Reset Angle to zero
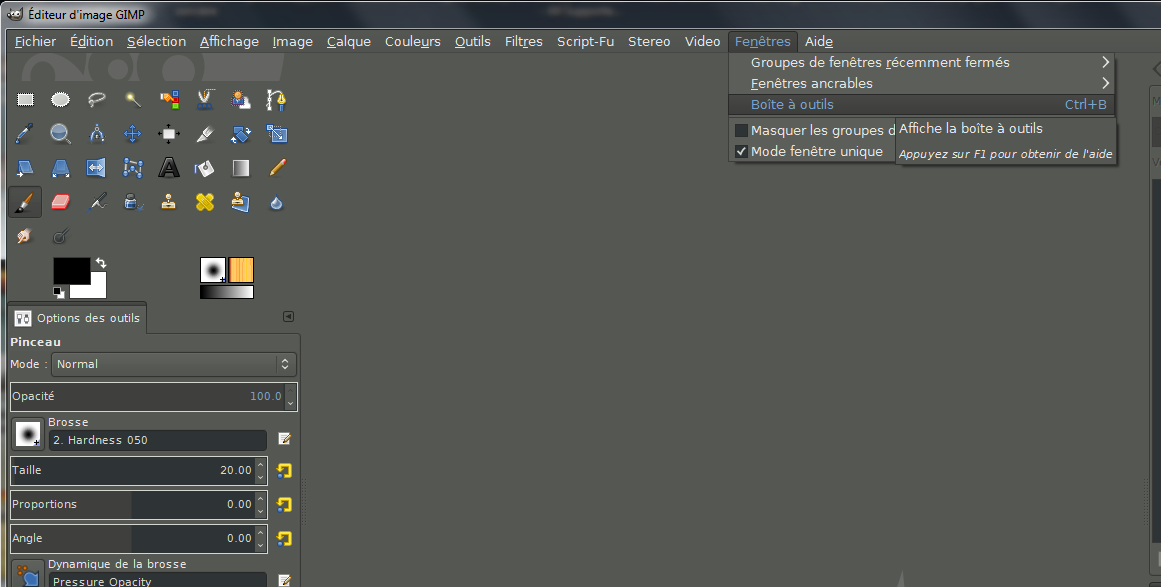The width and height of the screenshot is (1161, 587). 284,539
